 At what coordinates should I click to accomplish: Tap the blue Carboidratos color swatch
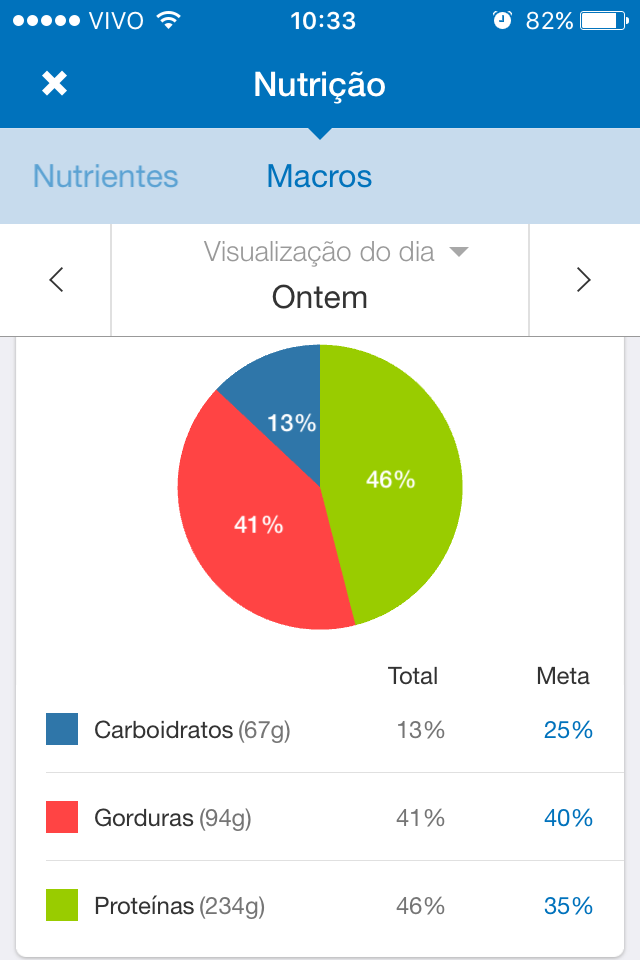pyautogui.click(x=62, y=729)
